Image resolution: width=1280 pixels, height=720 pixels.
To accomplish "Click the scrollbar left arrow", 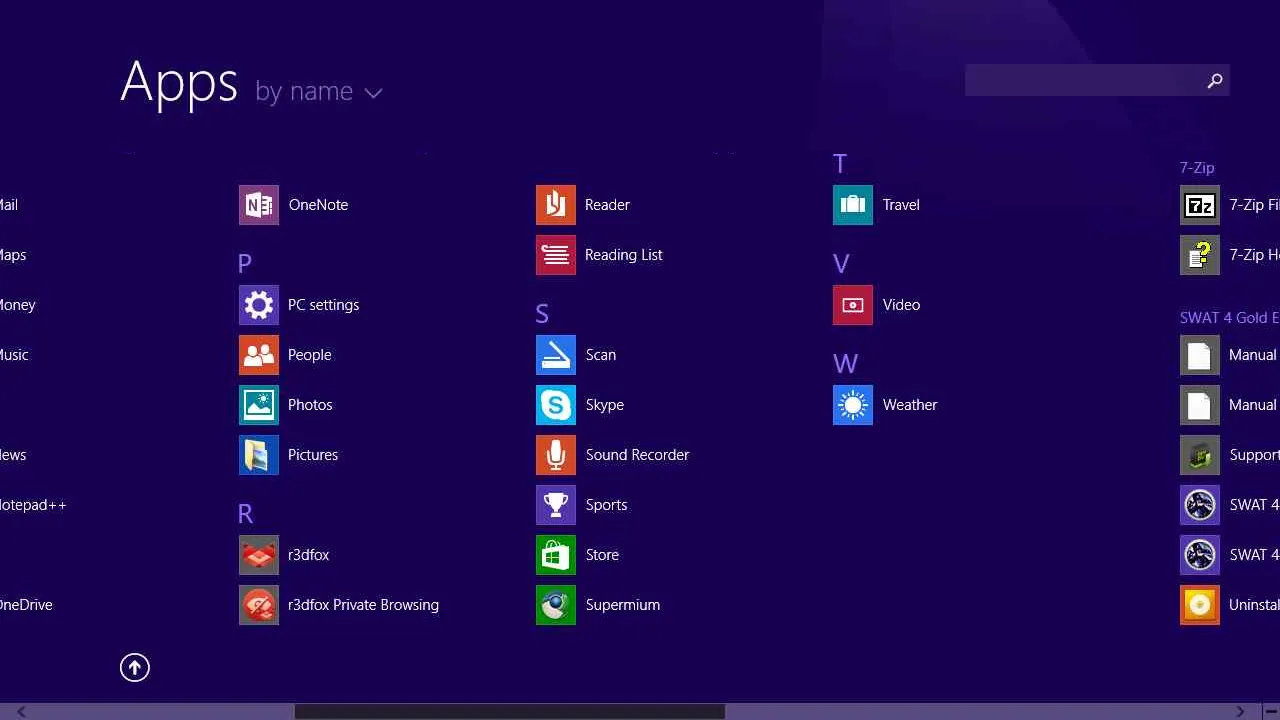I will [21, 712].
